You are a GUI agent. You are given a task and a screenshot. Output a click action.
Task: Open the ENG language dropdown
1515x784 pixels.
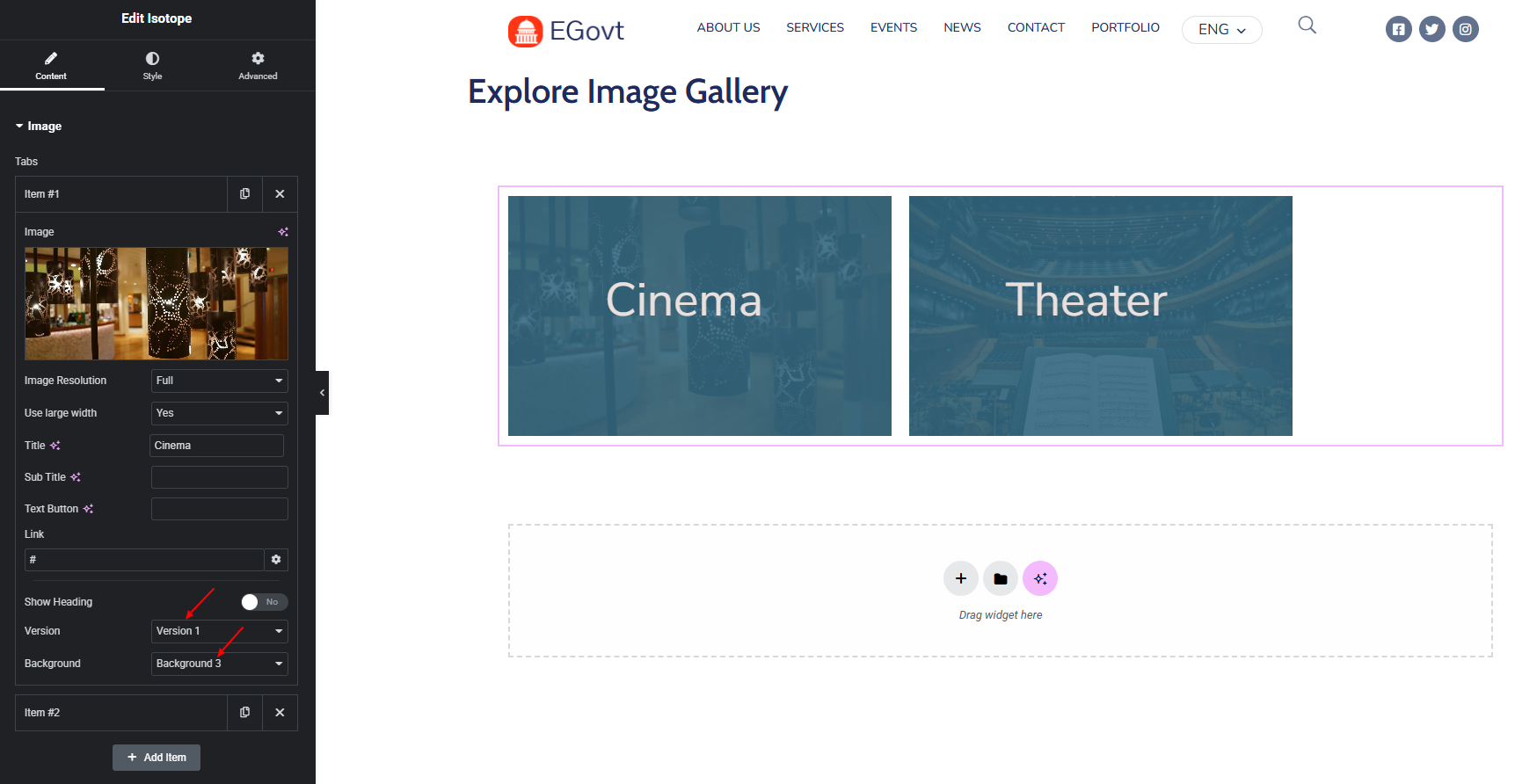click(x=1222, y=30)
